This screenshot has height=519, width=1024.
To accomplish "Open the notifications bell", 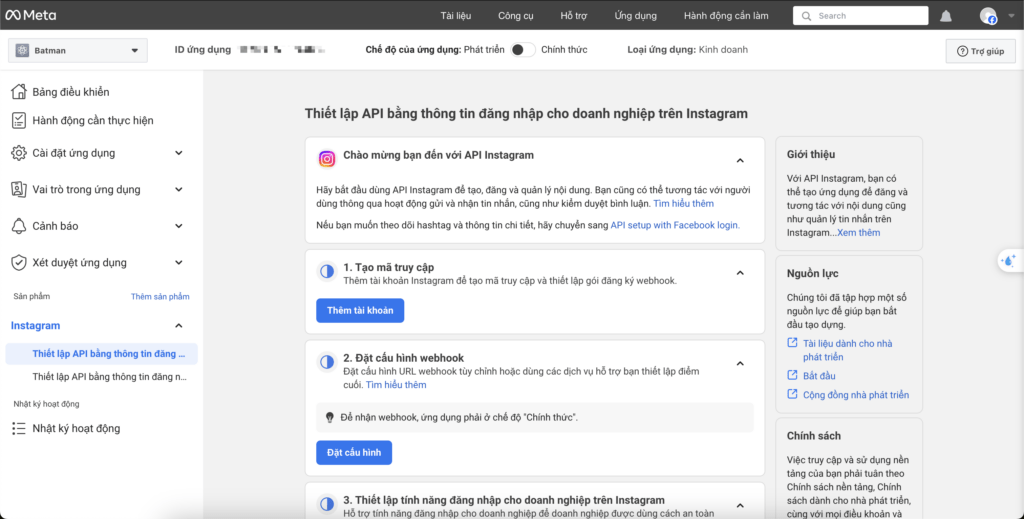I will (x=946, y=16).
